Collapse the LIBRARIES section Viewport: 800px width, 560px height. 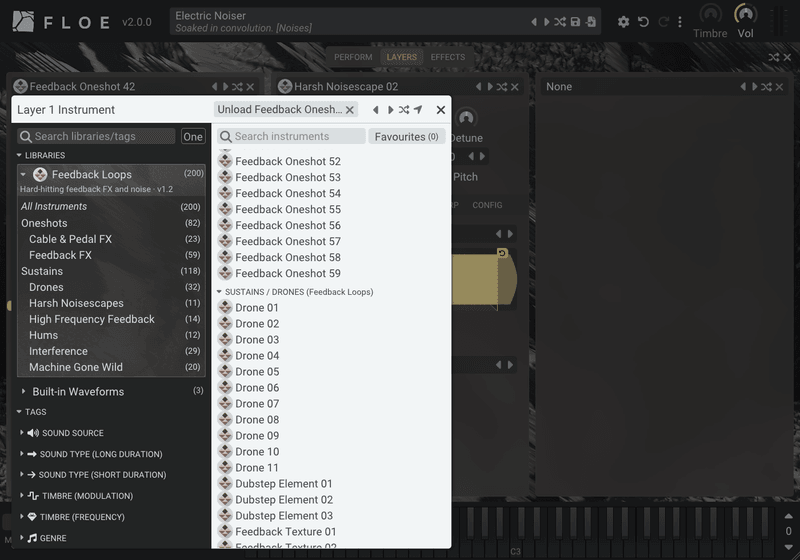[x=41, y=155]
